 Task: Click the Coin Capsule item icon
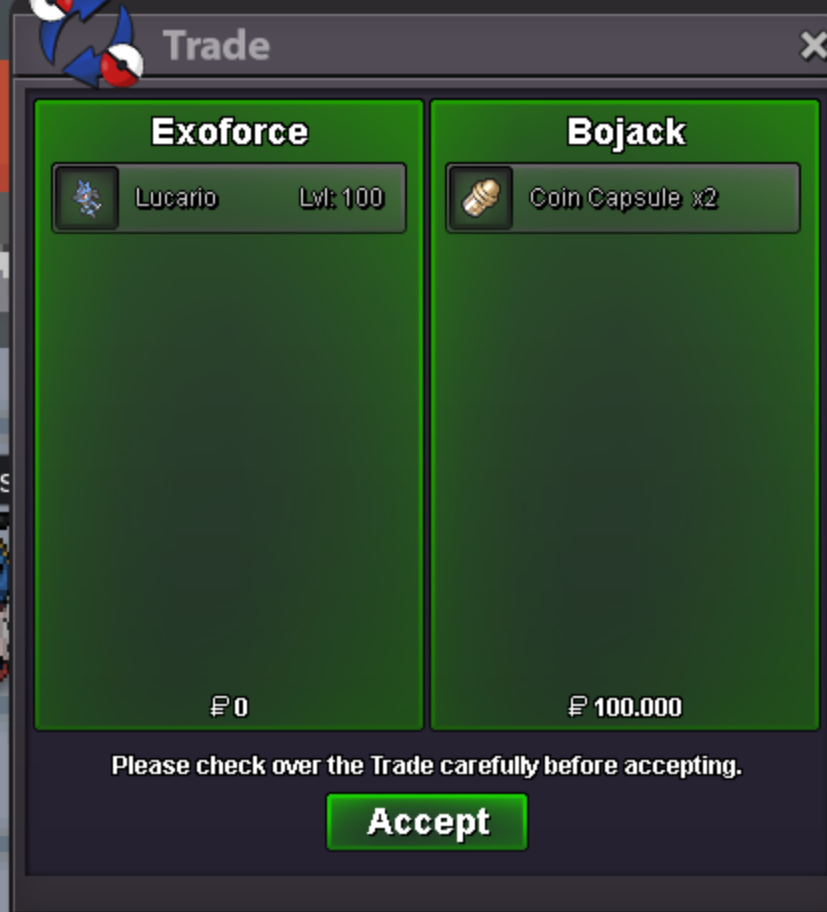point(481,198)
